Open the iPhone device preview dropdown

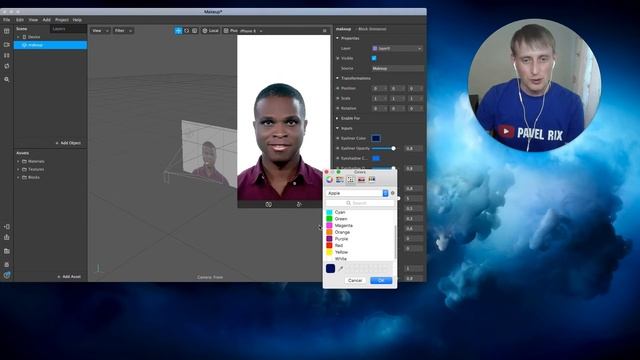point(251,31)
